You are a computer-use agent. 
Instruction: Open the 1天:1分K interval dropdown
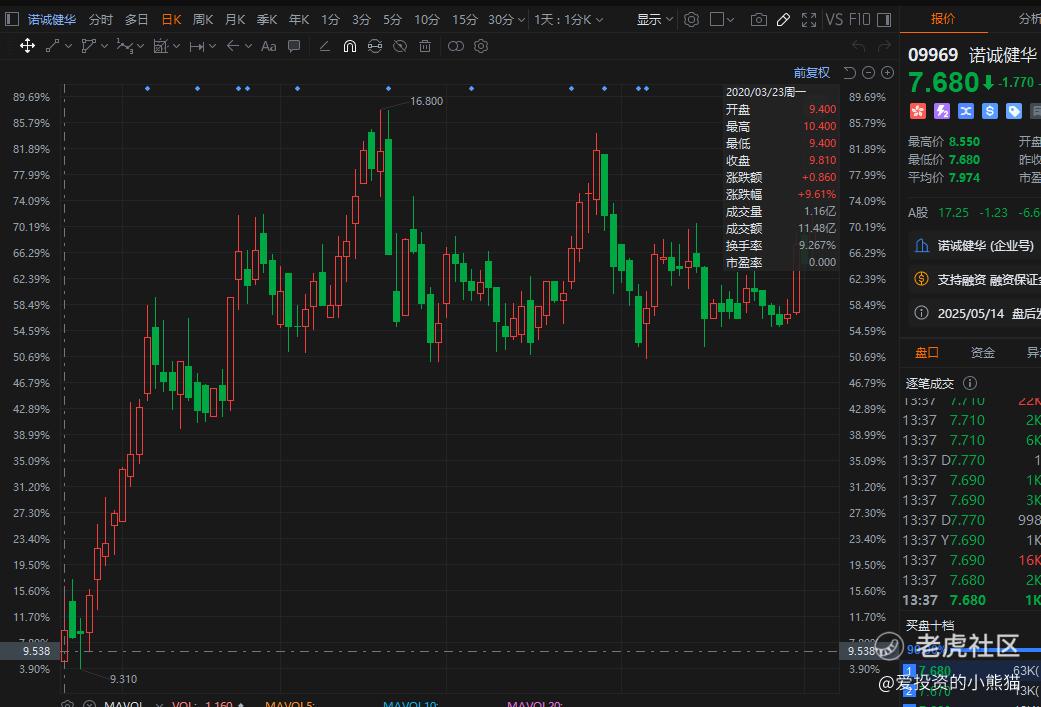tap(568, 19)
